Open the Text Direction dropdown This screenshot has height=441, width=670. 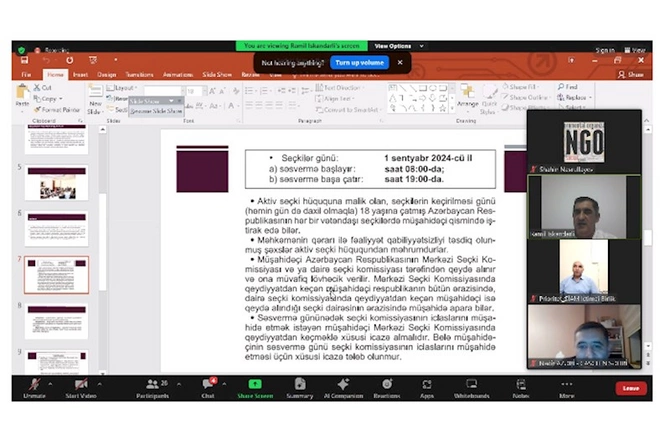tap(339, 88)
